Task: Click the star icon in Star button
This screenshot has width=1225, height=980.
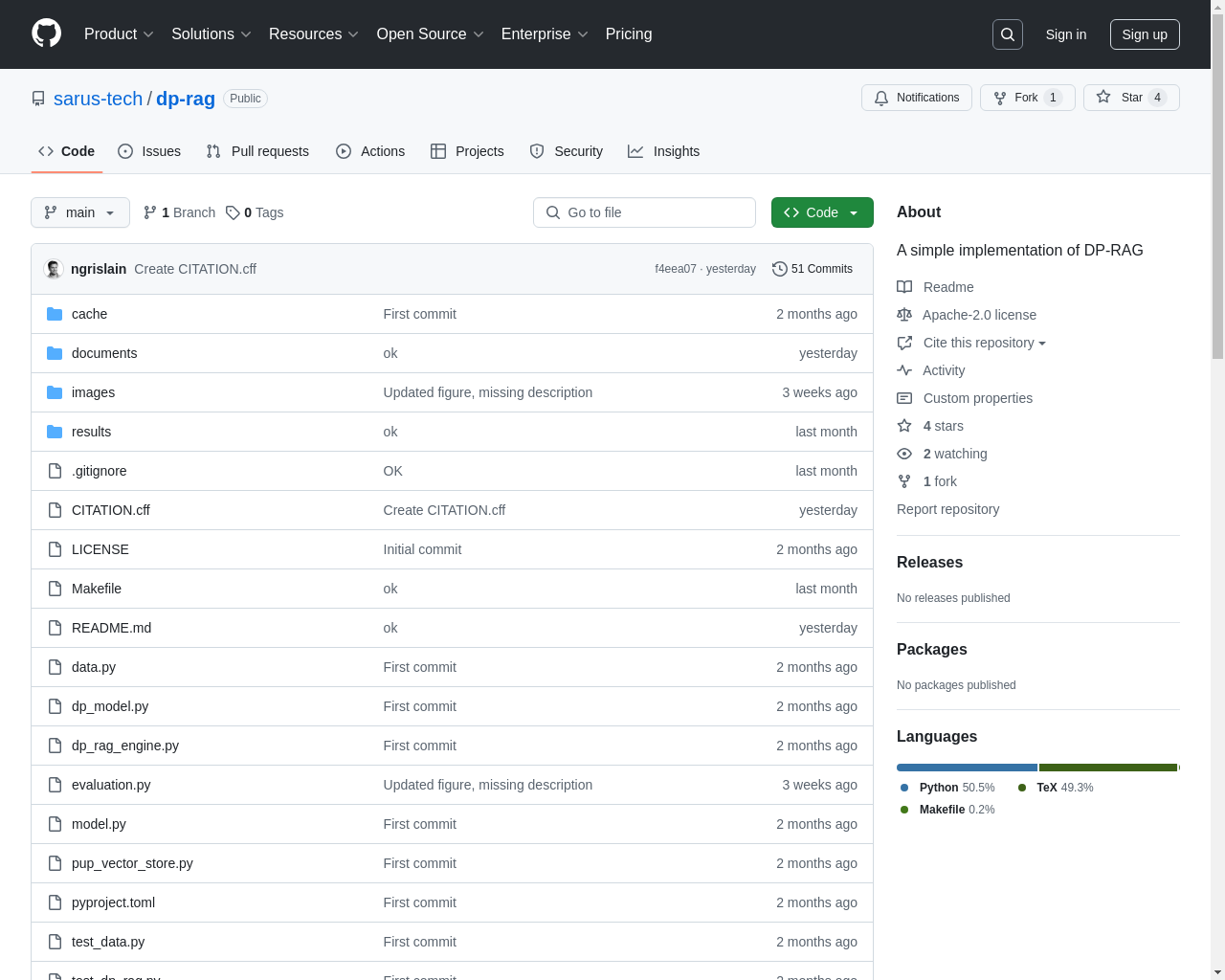Action: click(x=1103, y=98)
